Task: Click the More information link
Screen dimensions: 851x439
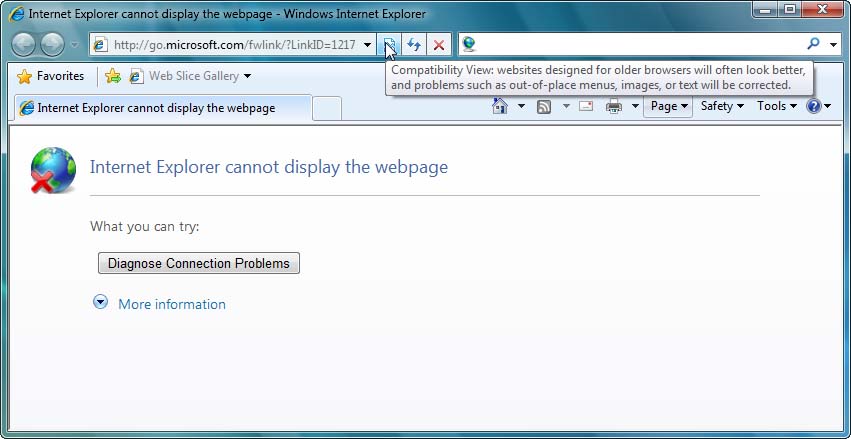Action: (x=172, y=304)
